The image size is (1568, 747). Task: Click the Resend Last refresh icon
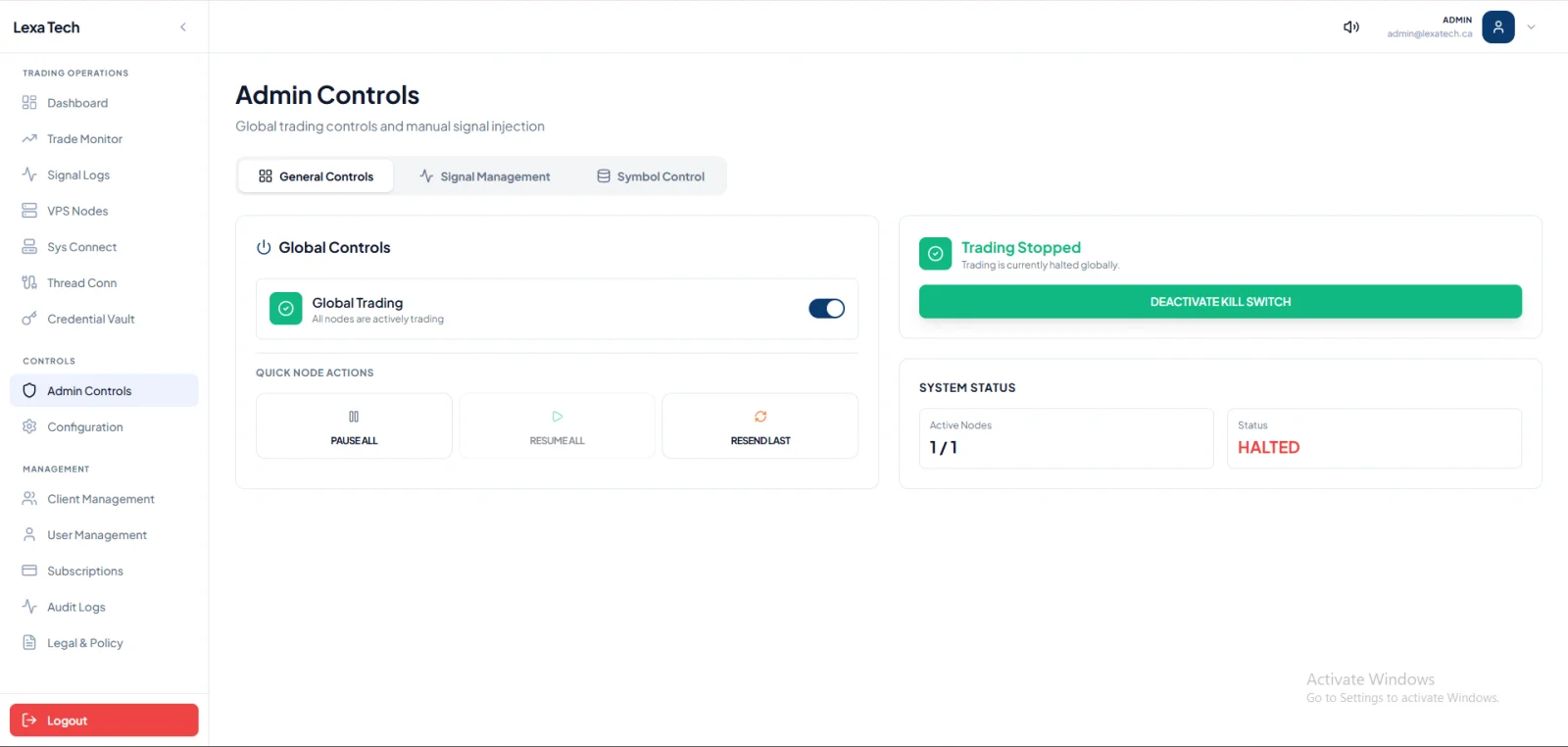(x=760, y=417)
